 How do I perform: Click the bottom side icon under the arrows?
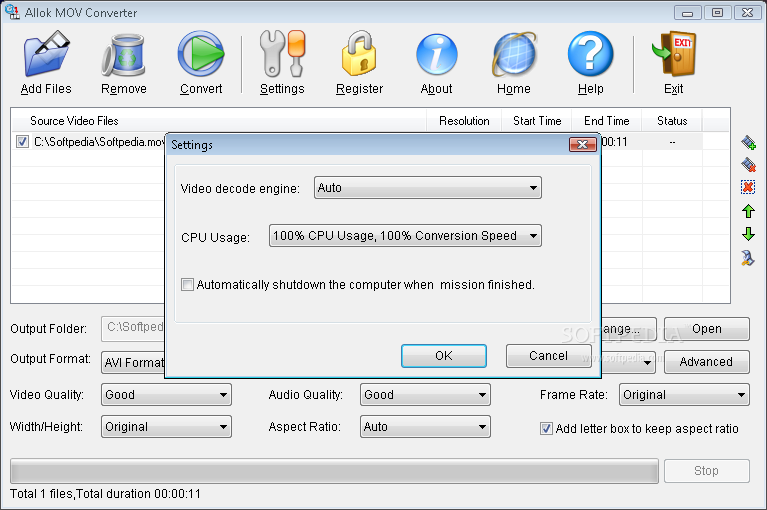click(x=747, y=257)
